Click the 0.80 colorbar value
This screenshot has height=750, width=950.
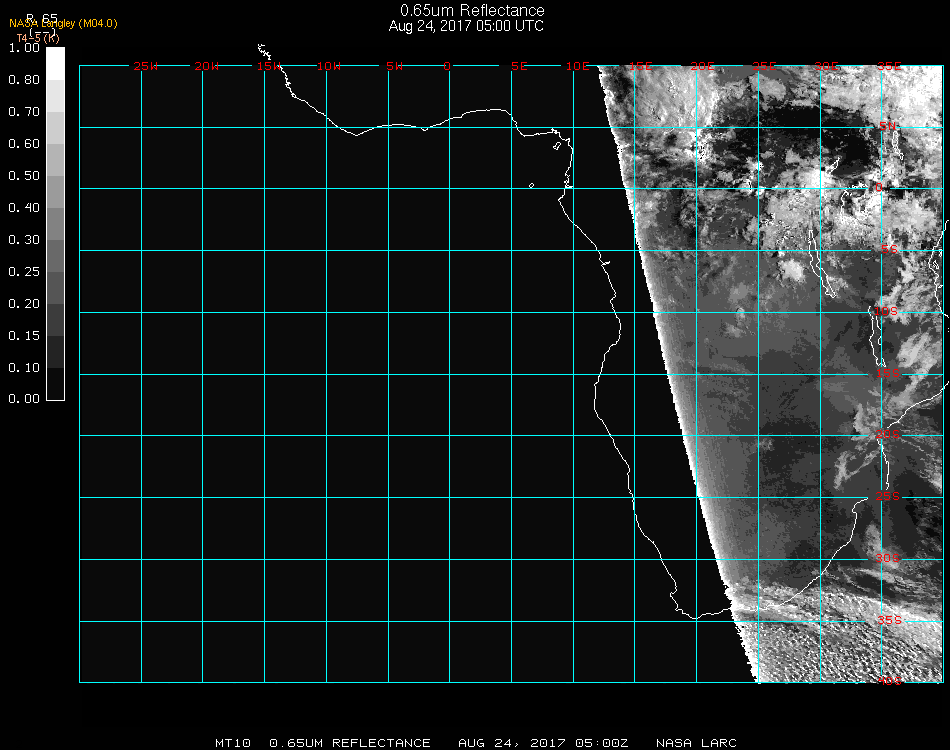[24, 80]
